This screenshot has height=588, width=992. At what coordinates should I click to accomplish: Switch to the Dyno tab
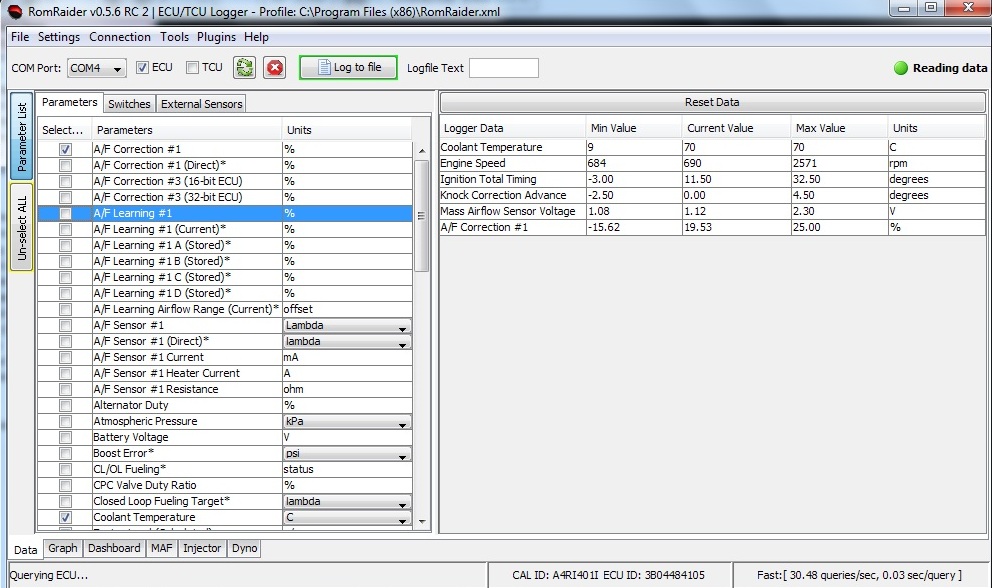pos(244,548)
